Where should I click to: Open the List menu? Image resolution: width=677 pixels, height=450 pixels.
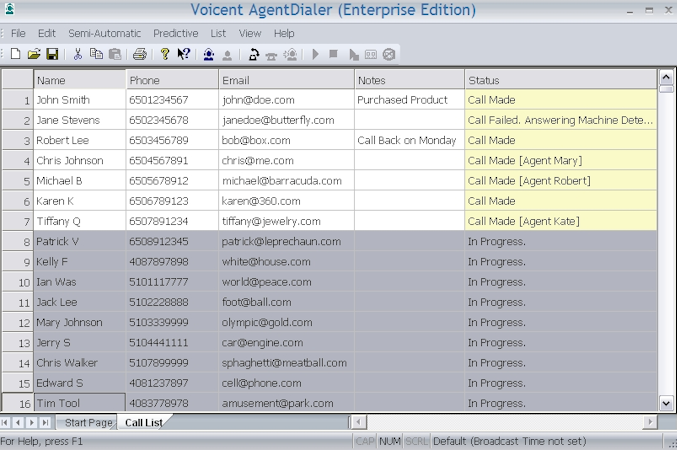tap(218, 33)
